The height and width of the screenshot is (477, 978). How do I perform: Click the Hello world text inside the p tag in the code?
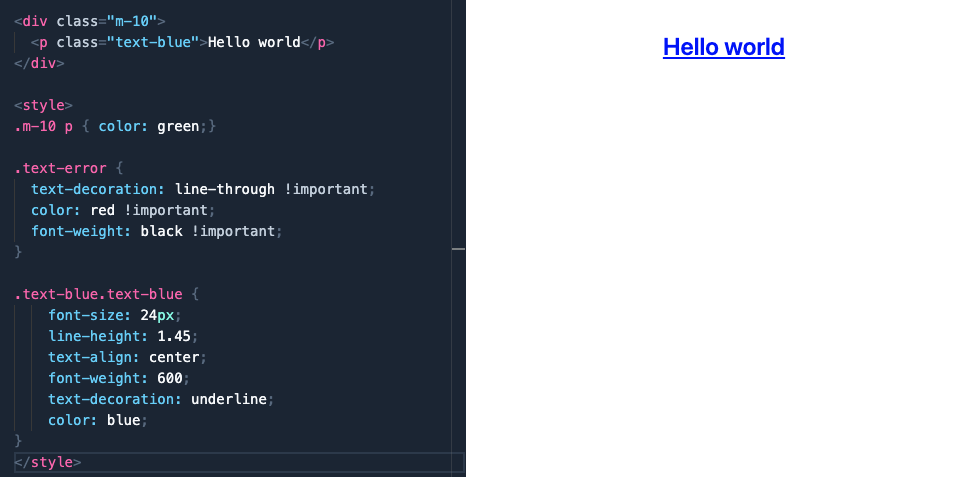point(254,42)
